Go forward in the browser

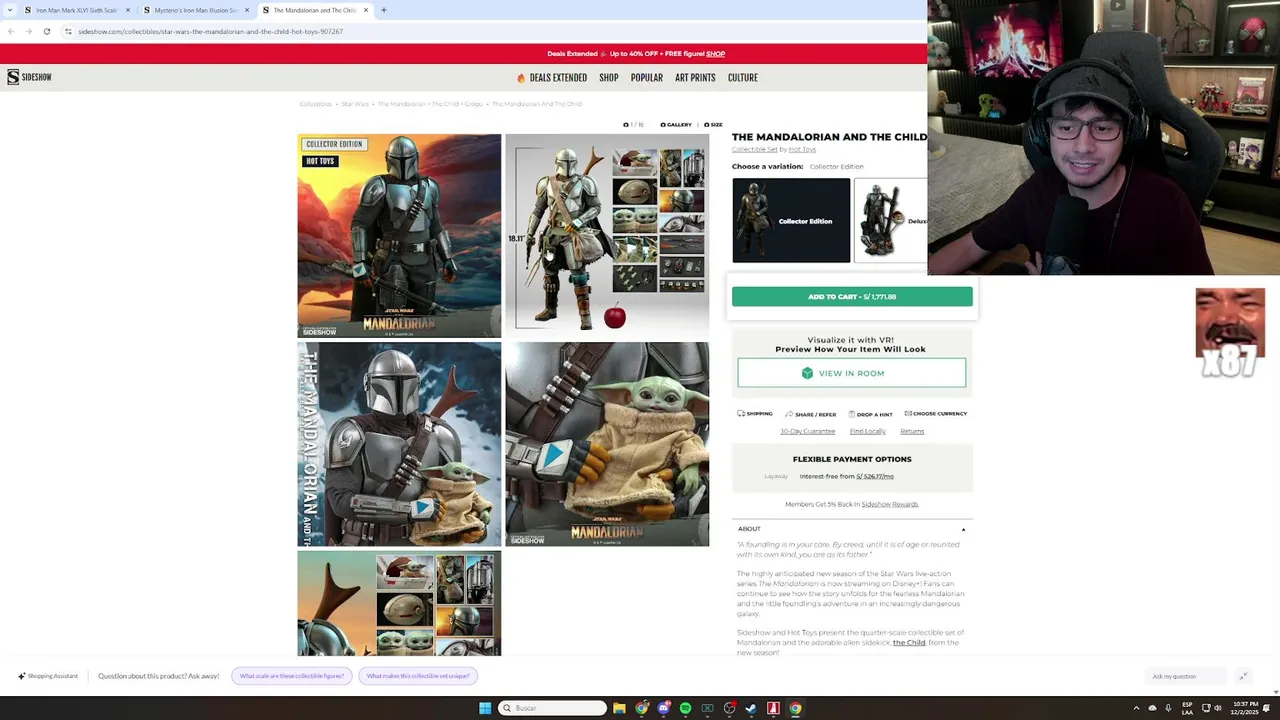pyautogui.click(x=28, y=31)
